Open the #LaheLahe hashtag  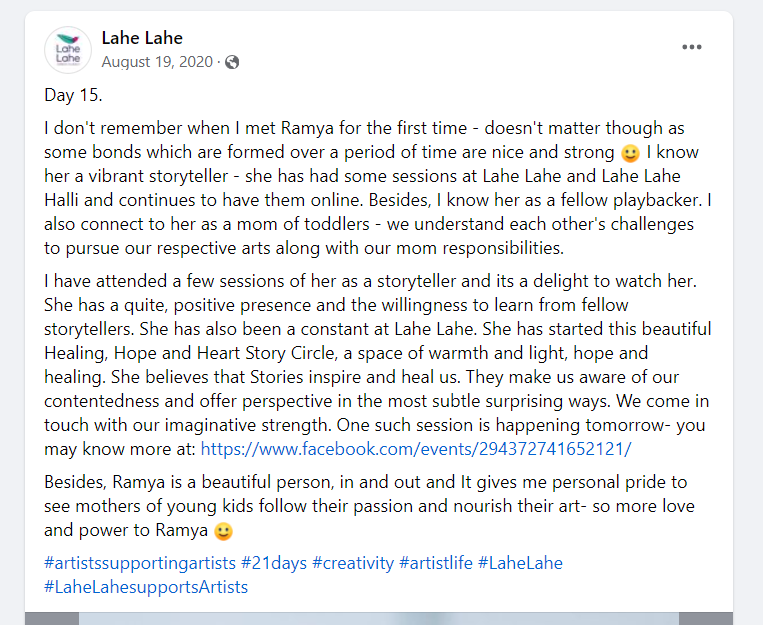click(x=520, y=563)
